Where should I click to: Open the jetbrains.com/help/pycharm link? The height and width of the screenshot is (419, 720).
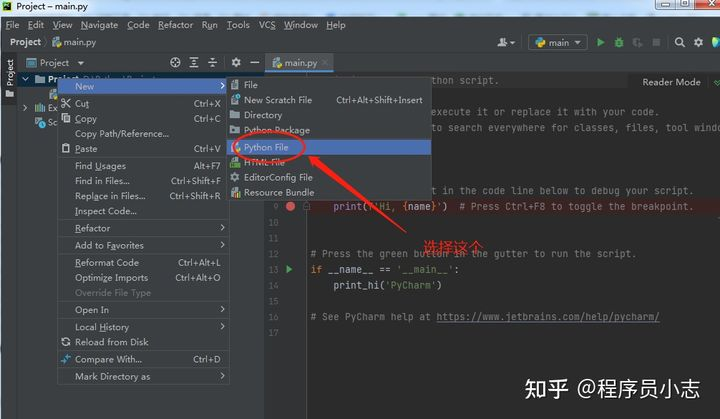click(548, 317)
